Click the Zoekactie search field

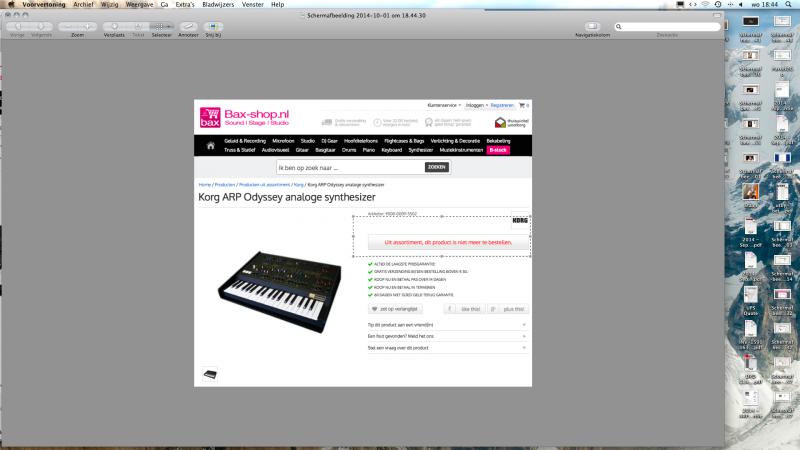[667, 26]
